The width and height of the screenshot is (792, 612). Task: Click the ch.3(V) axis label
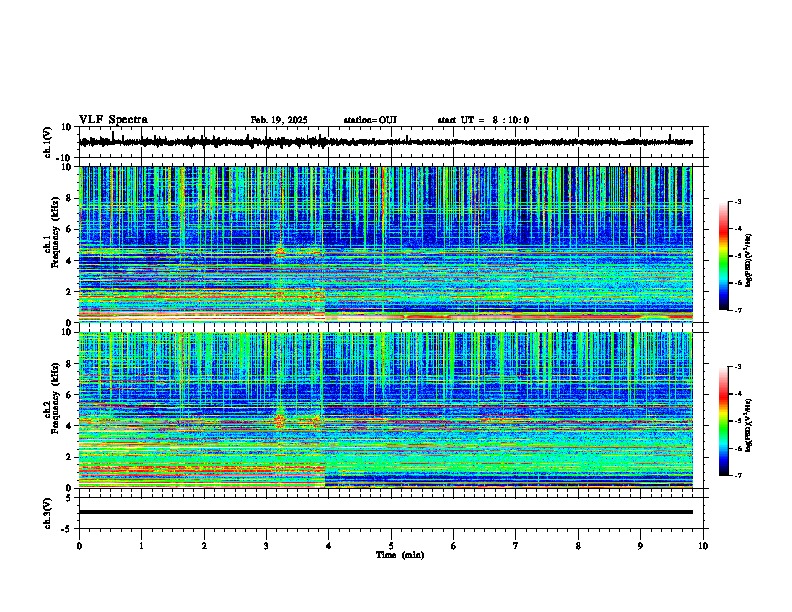[48, 513]
